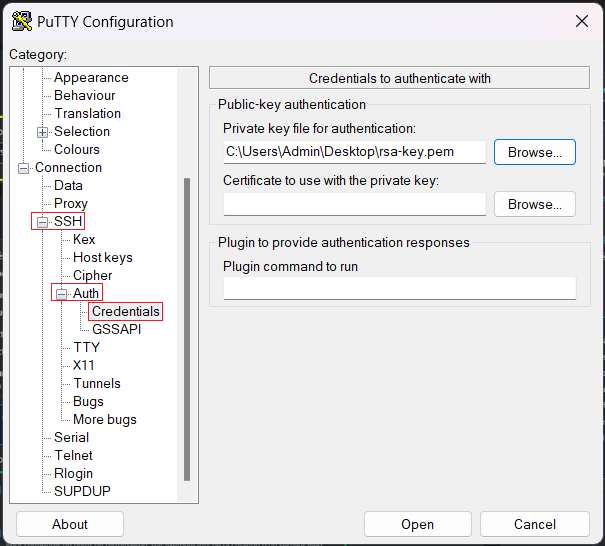Select the Selection category label
Image resolution: width=605 pixels, height=546 pixels.
tap(82, 132)
